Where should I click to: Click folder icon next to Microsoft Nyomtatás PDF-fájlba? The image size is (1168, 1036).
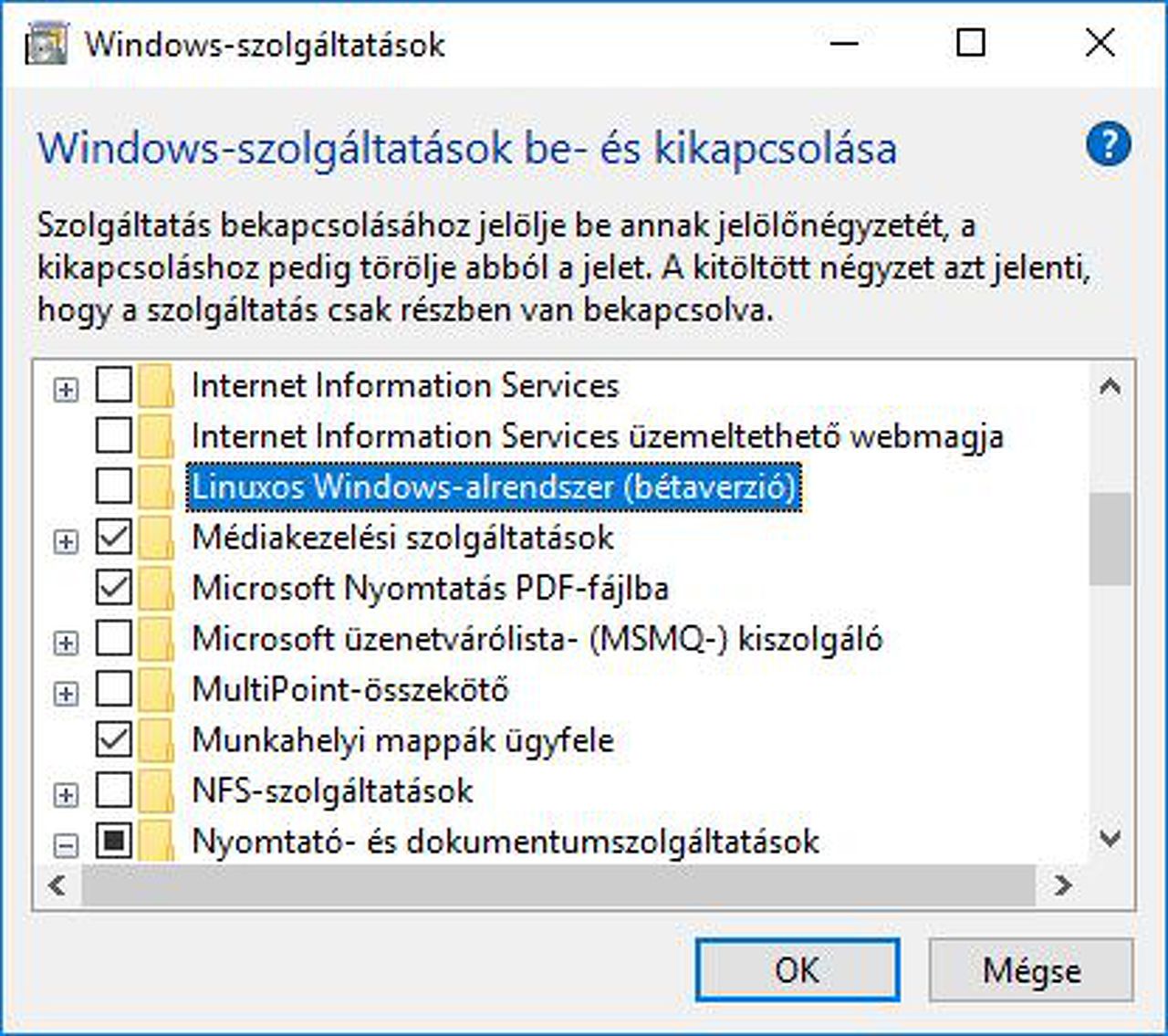point(157,589)
